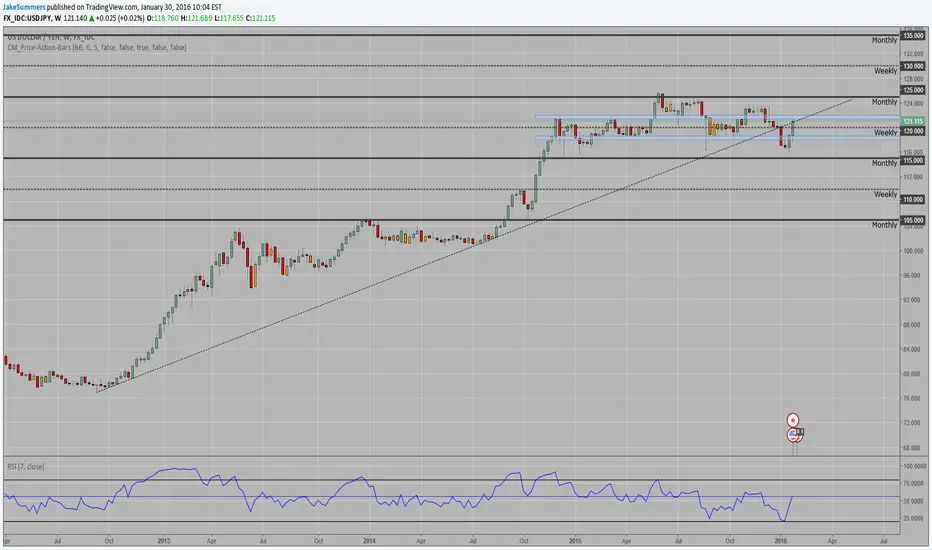
Task: Click the 125.000 price level label
Action: [913, 90]
